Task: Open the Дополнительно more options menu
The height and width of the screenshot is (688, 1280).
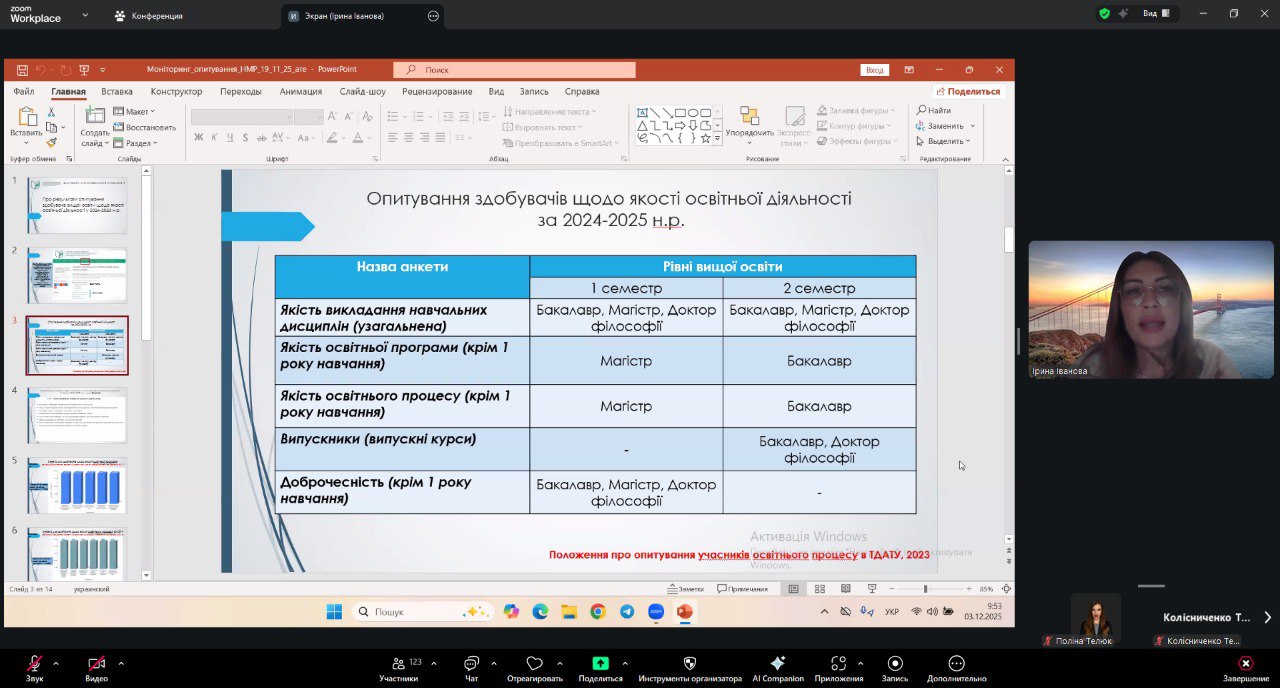Action: [x=956, y=664]
